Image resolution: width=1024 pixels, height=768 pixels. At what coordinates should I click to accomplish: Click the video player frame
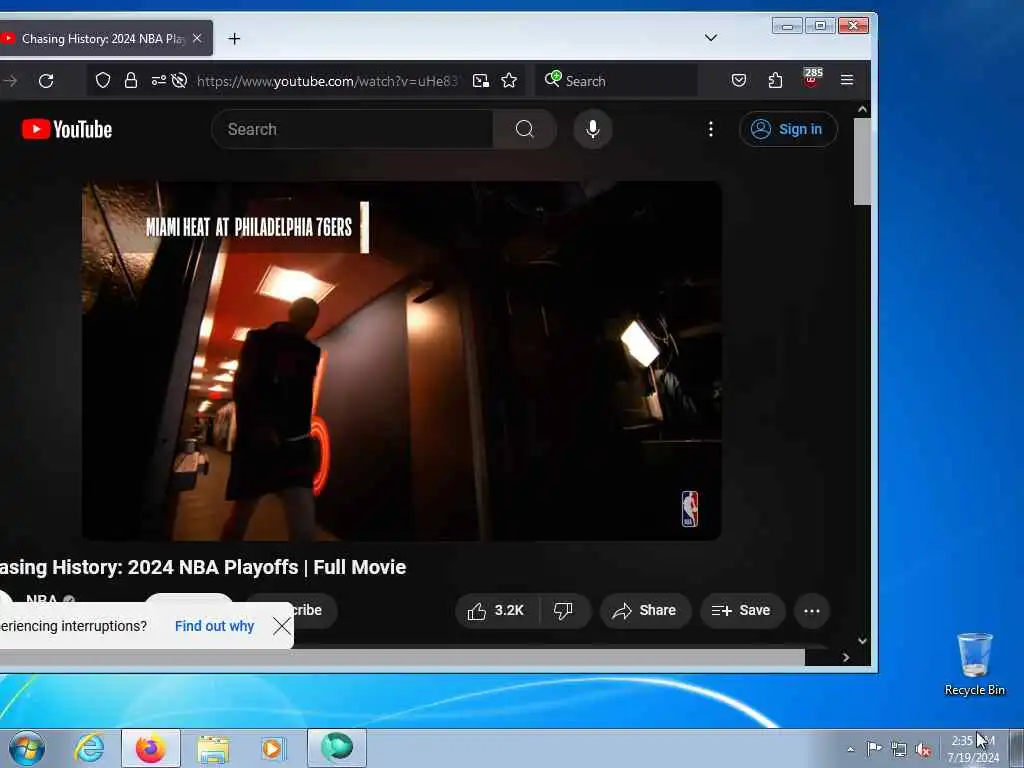pos(402,361)
